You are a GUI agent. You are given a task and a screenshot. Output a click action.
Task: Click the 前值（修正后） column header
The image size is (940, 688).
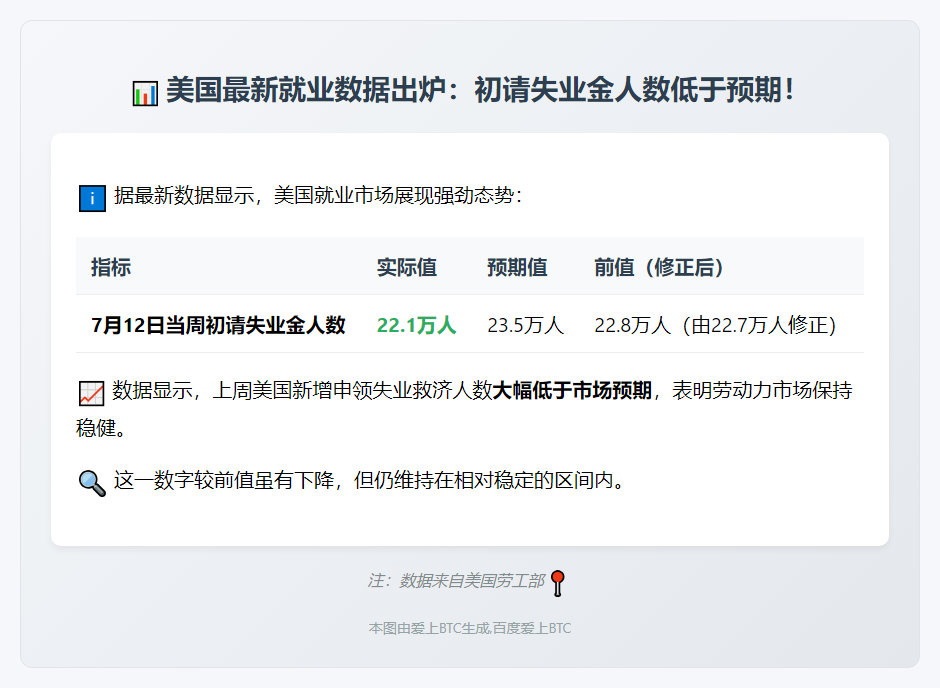coord(659,267)
